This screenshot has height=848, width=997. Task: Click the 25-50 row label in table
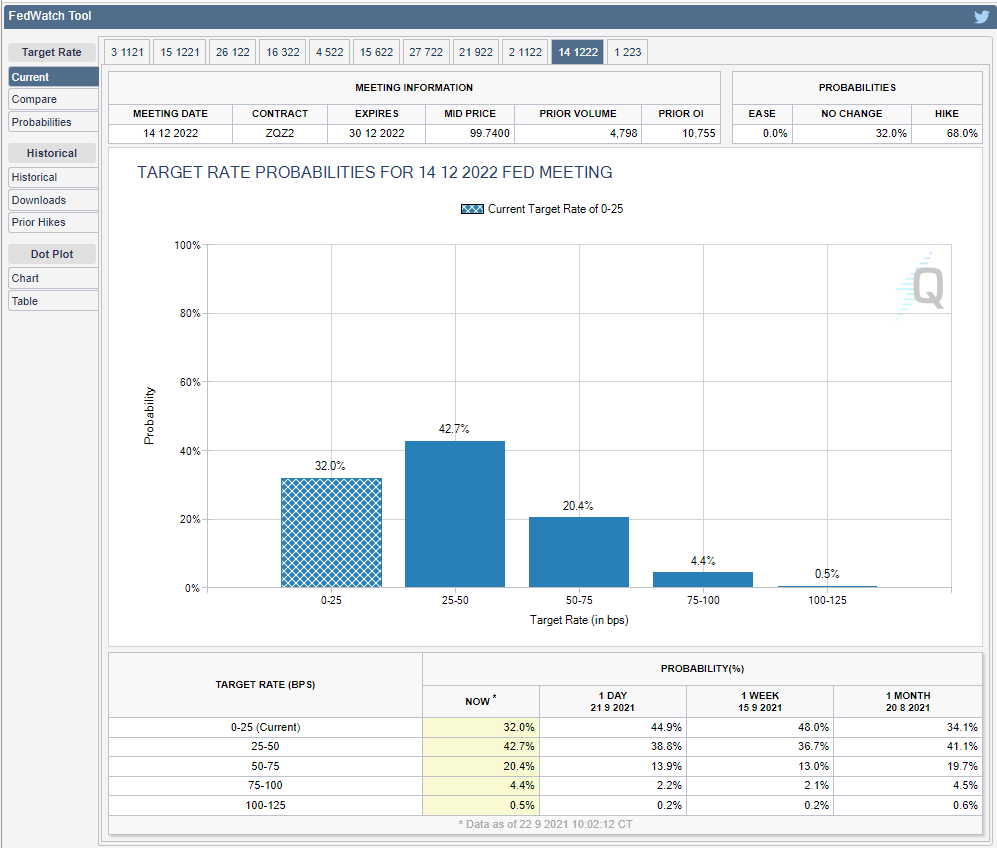265,746
